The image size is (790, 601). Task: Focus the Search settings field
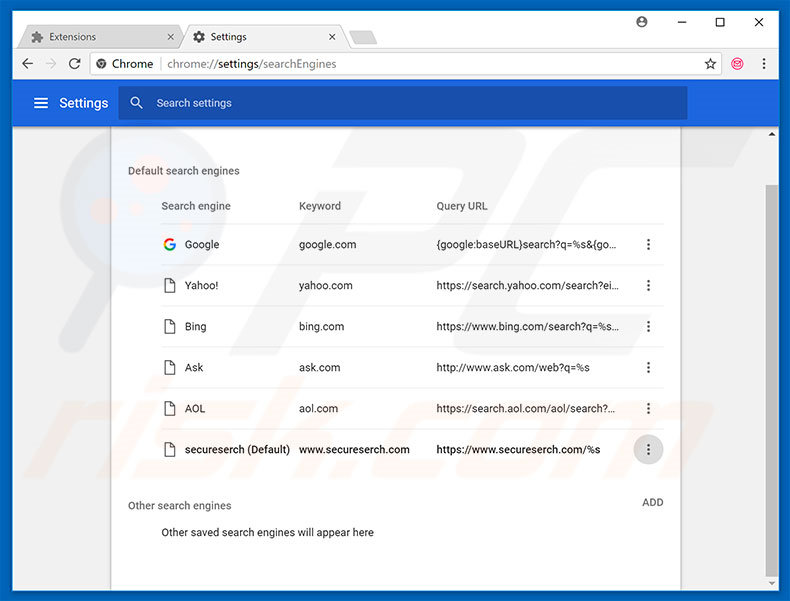point(403,103)
